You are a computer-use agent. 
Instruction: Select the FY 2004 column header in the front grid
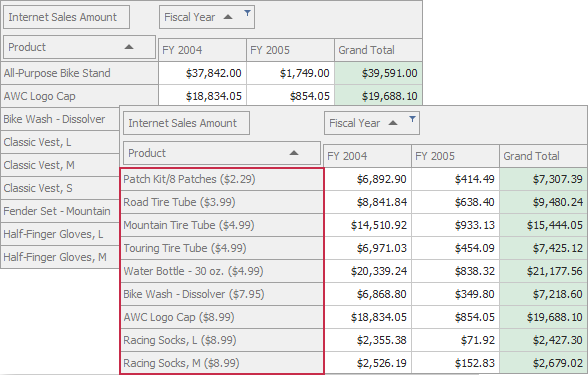tap(368, 156)
